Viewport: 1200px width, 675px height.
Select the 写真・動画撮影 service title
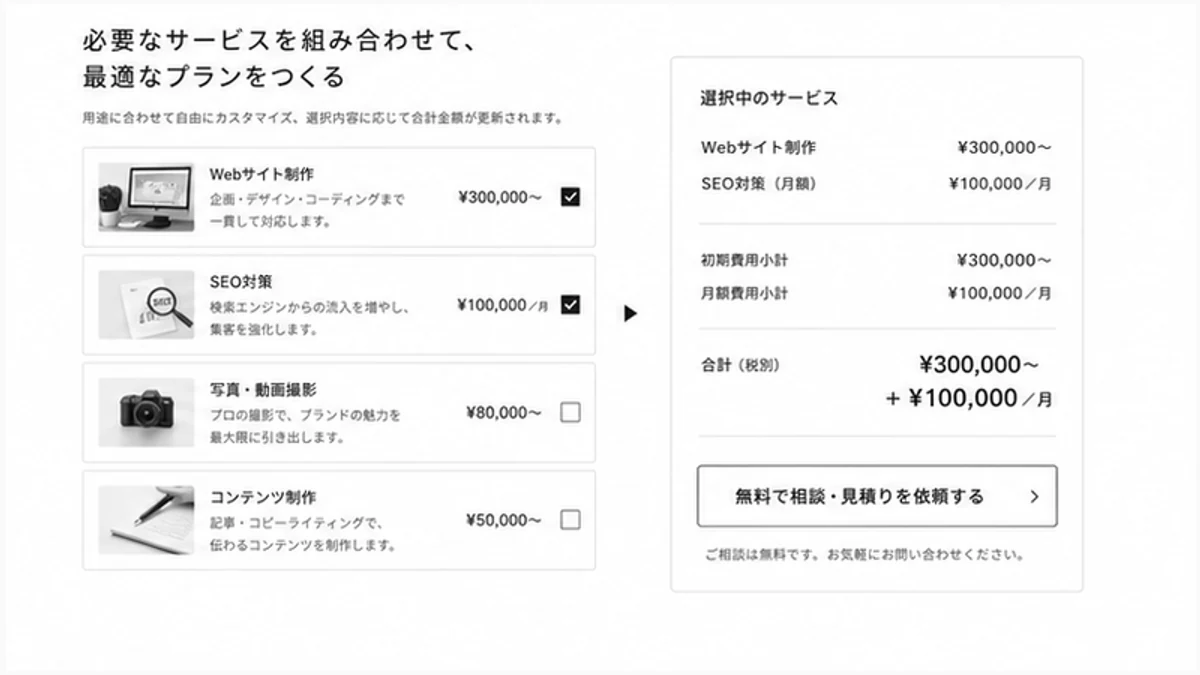[x=263, y=389]
